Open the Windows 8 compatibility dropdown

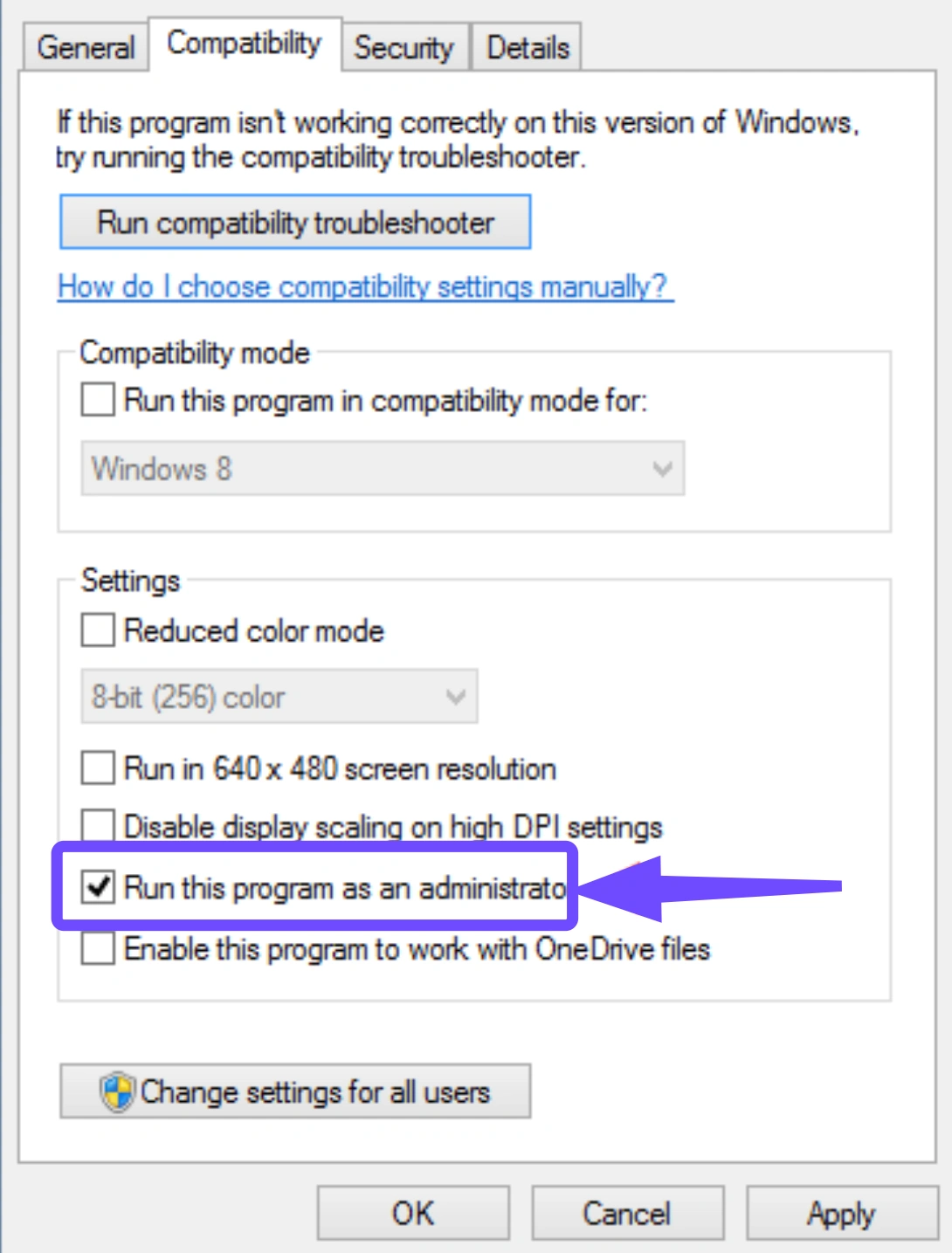[383, 469]
